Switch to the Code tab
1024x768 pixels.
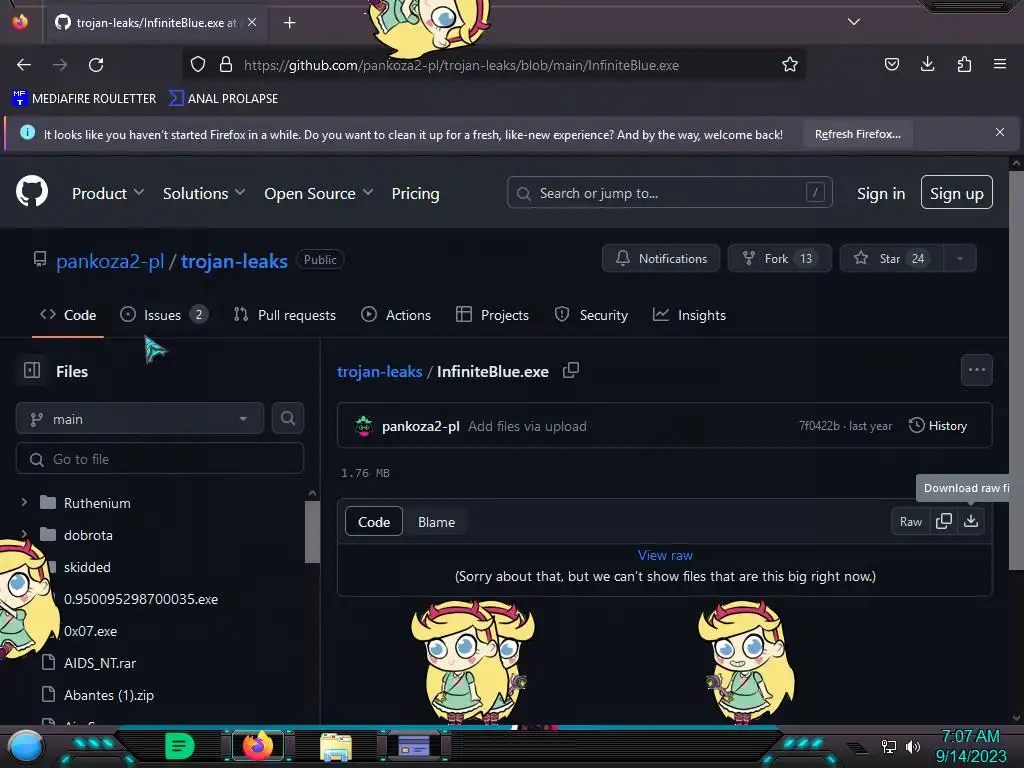68,315
